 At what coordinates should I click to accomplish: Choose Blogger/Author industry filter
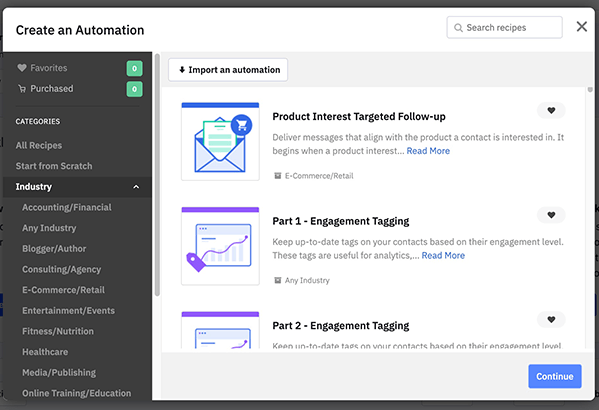pos(54,249)
